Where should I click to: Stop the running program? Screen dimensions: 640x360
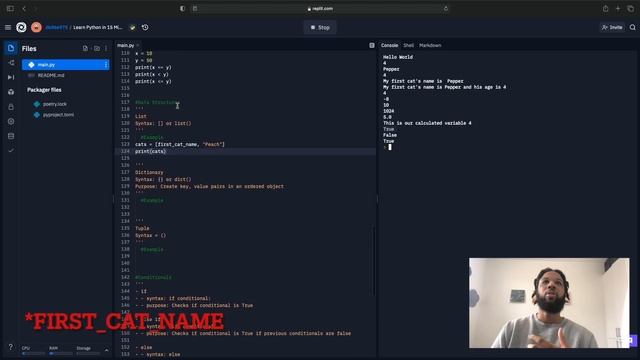tap(320, 27)
